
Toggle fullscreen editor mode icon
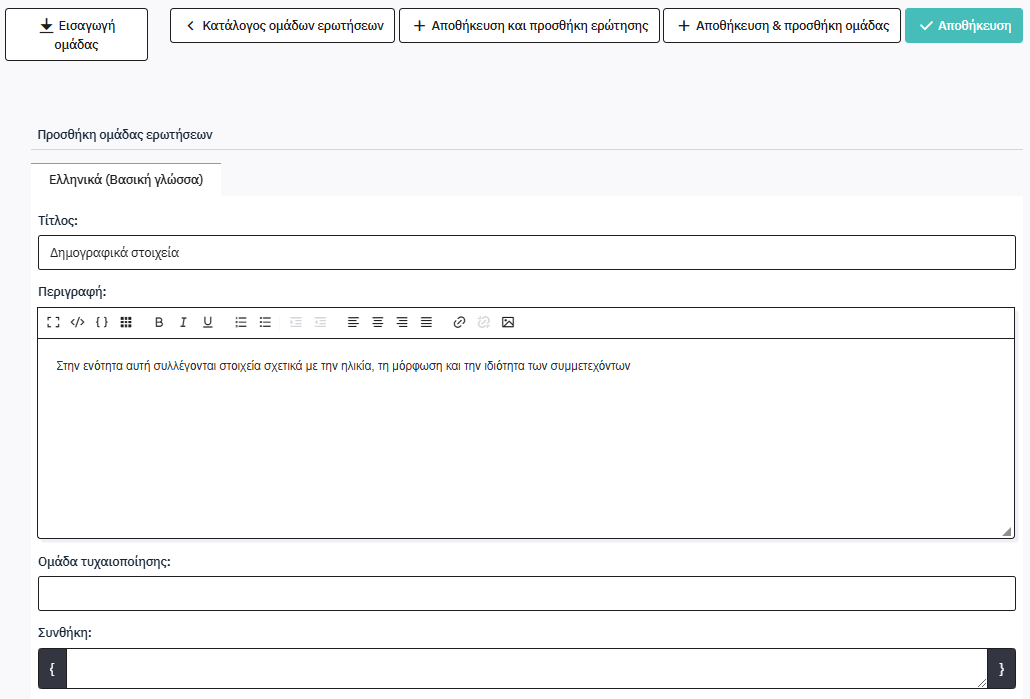53,322
